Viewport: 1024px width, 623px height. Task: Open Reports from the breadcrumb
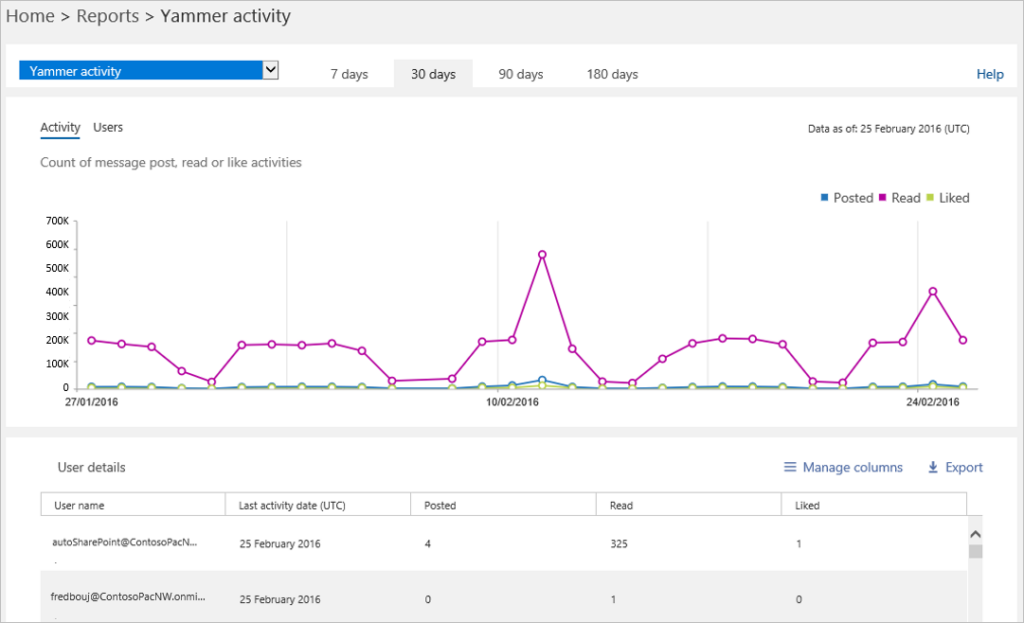click(x=107, y=16)
